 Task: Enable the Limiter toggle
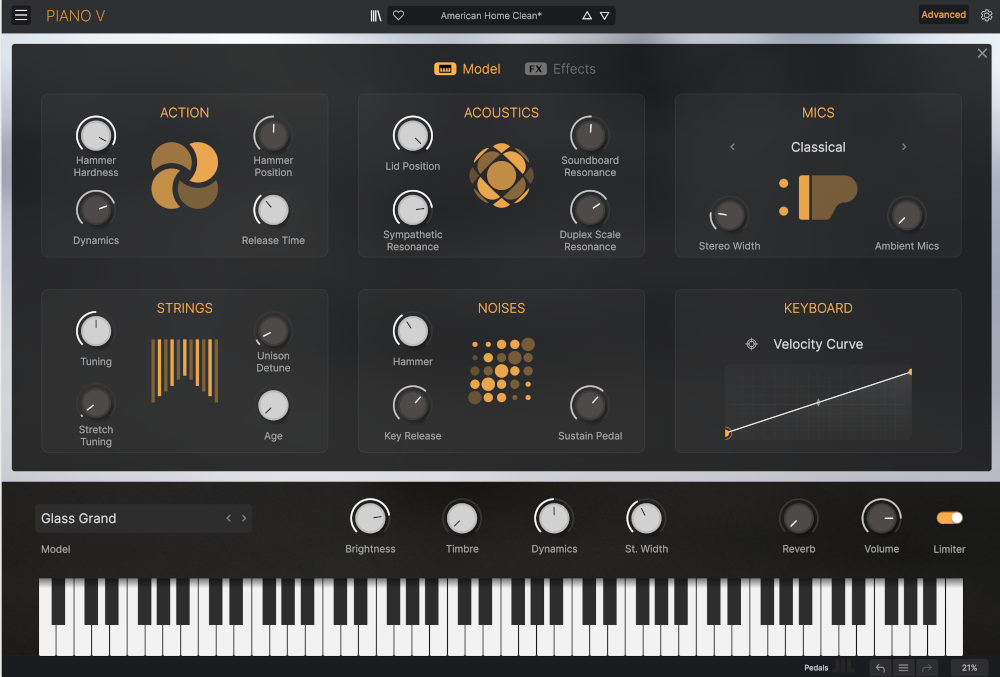(949, 519)
